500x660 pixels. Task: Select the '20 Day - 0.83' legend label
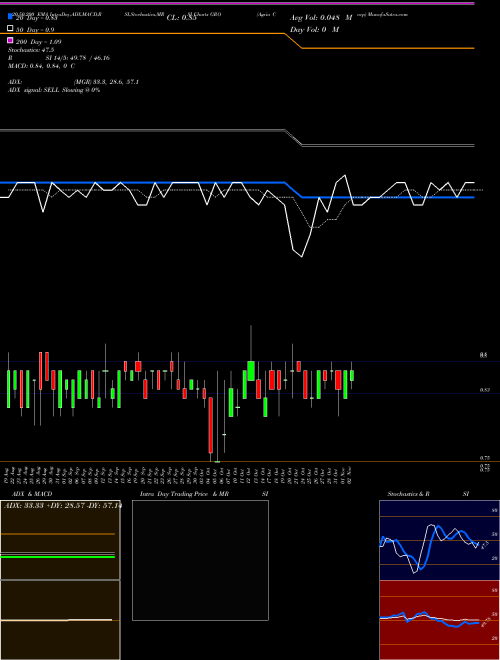click(x=37, y=18)
